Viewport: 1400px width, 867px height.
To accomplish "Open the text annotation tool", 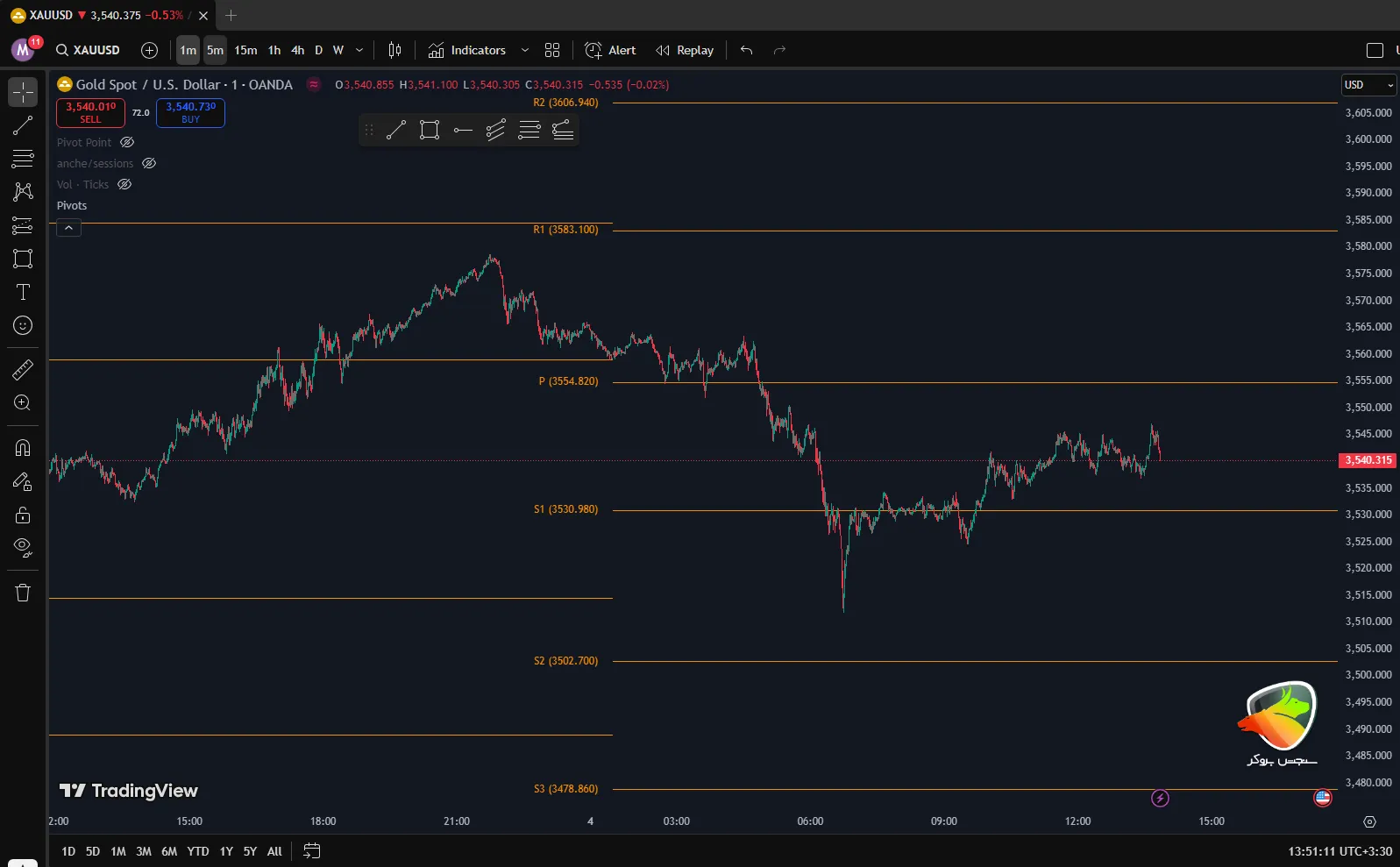I will (23, 292).
